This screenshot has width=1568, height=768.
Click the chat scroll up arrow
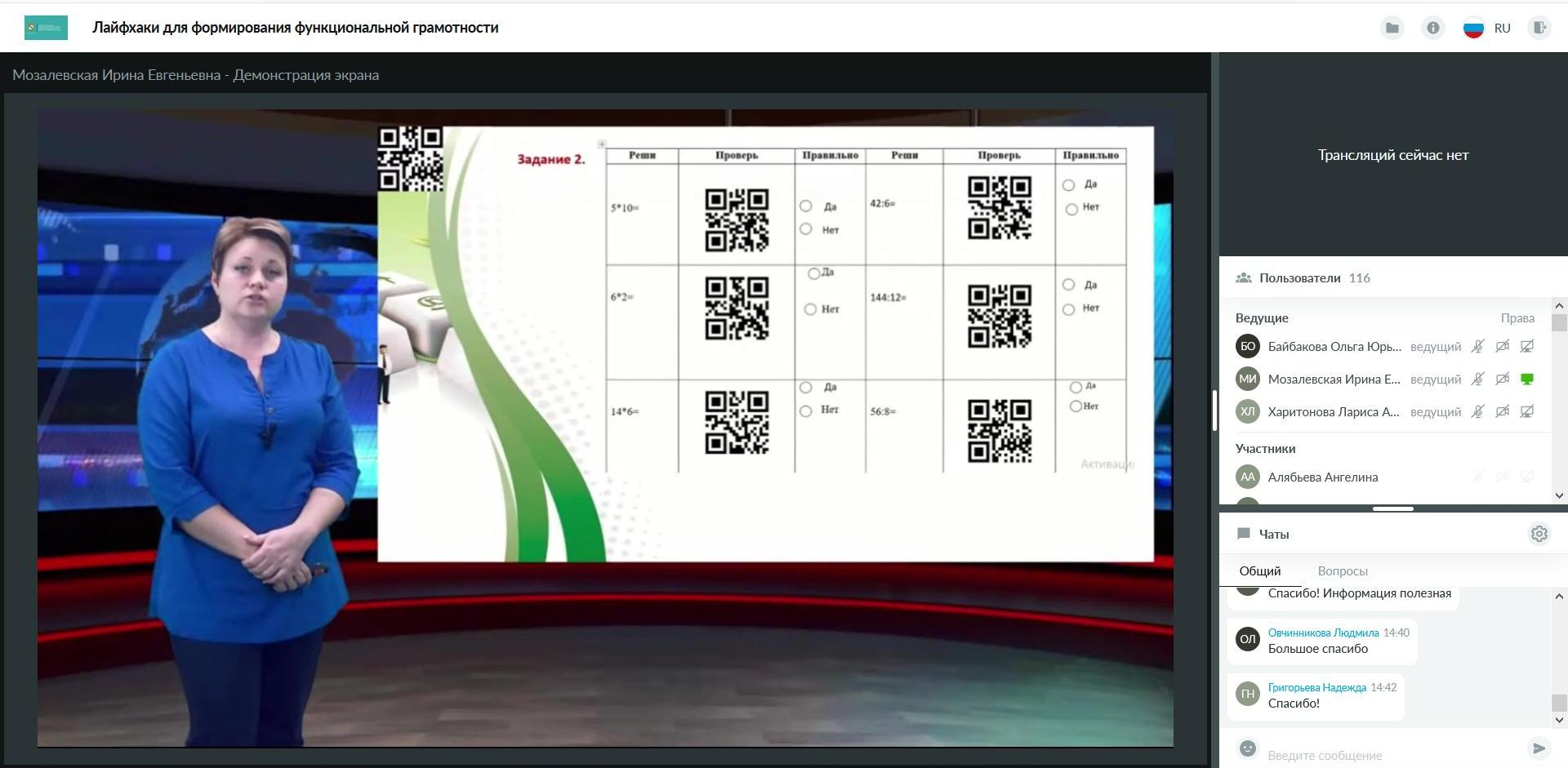[1559, 597]
